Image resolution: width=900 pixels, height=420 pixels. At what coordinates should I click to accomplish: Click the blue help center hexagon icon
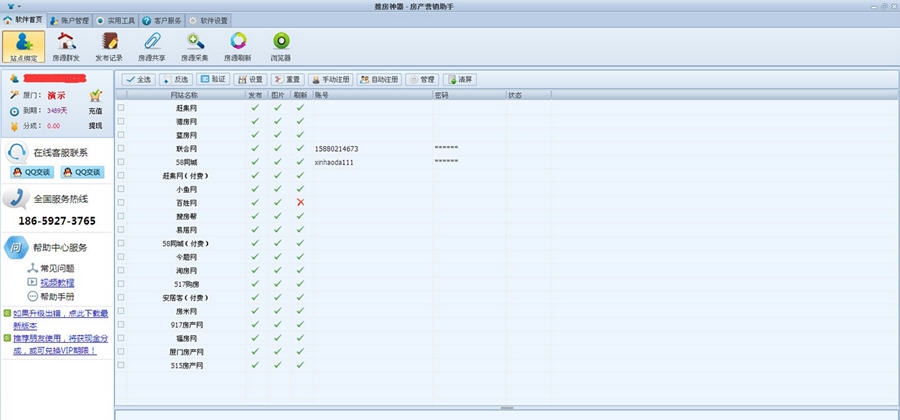coord(16,248)
